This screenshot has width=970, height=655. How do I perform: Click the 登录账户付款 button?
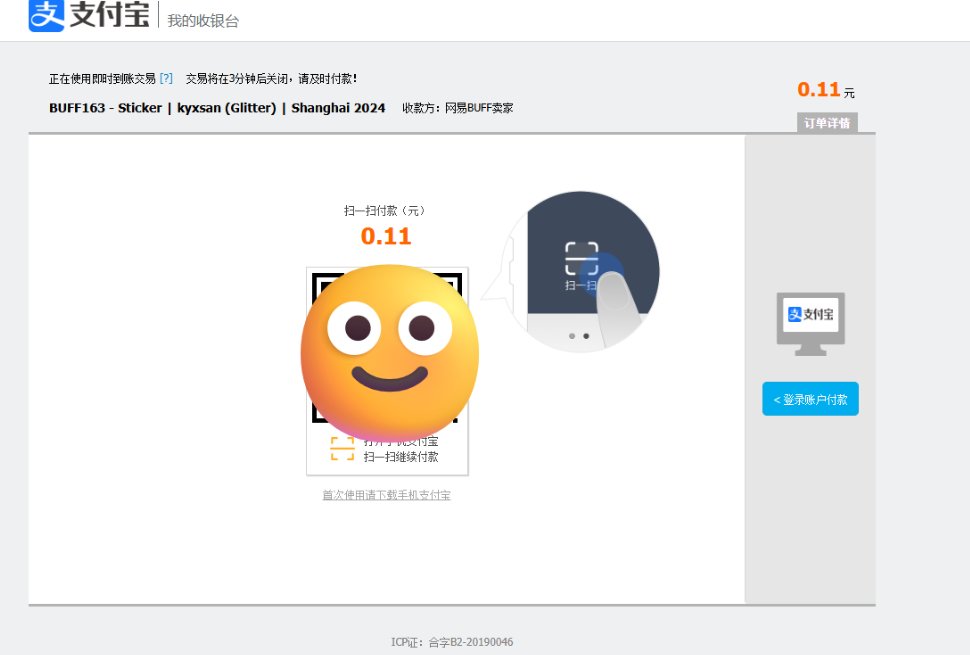coord(810,399)
